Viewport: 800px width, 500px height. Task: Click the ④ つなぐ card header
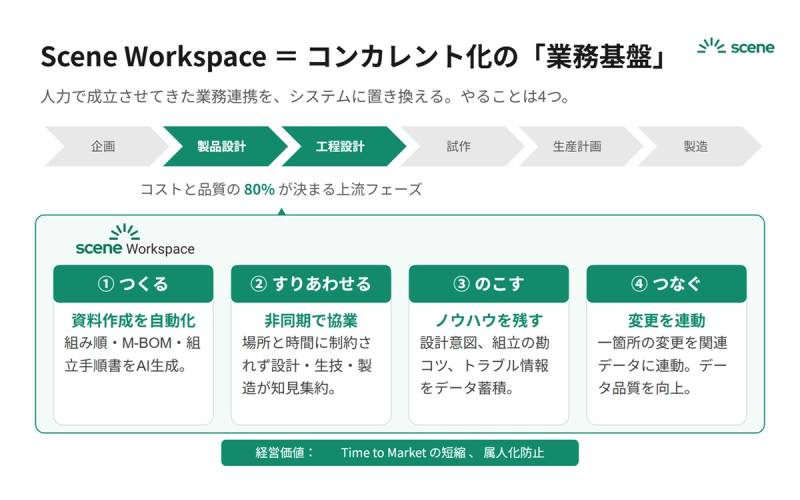pyautogui.click(x=666, y=284)
